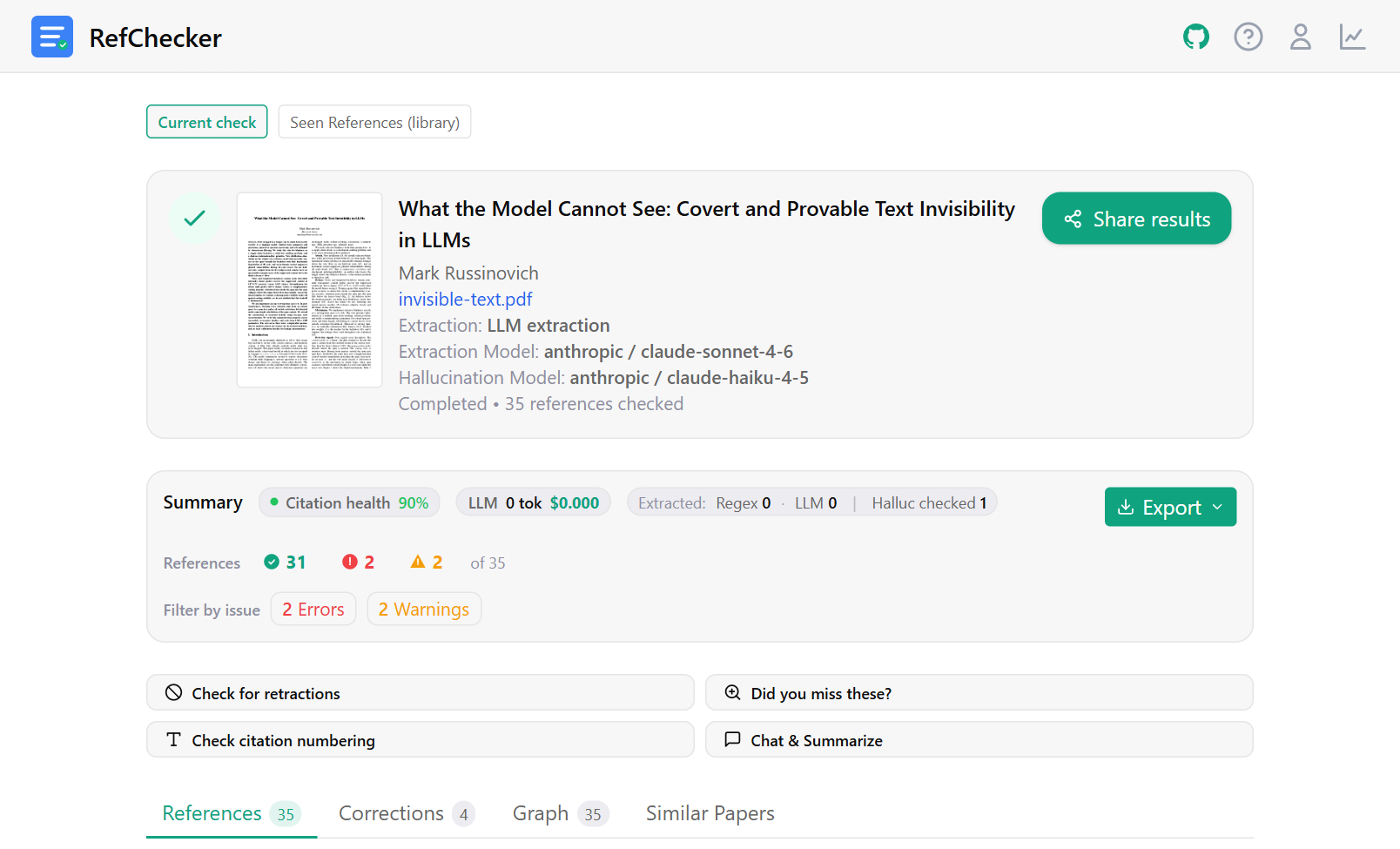This screenshot has width=1400, height=849.
Task: Open the usage statistics chart icon
Action: (x=1352, y=37)
